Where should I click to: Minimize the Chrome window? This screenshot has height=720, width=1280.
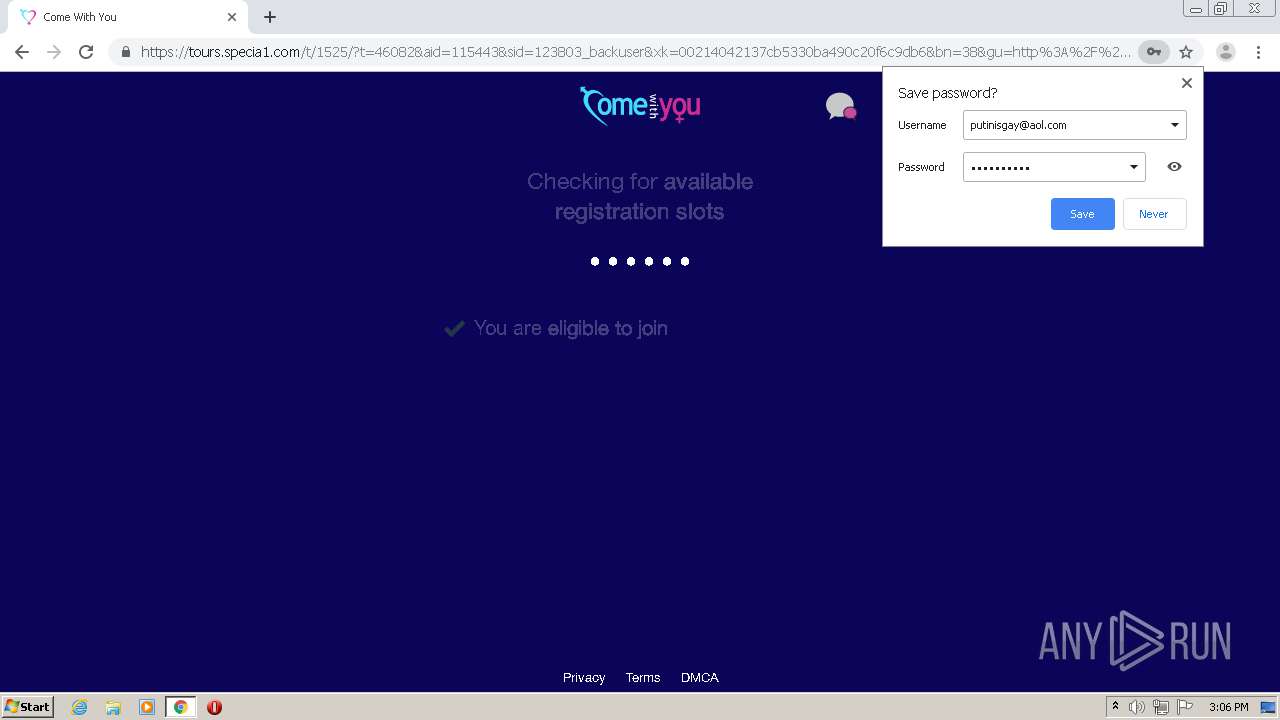(1195, 9)
